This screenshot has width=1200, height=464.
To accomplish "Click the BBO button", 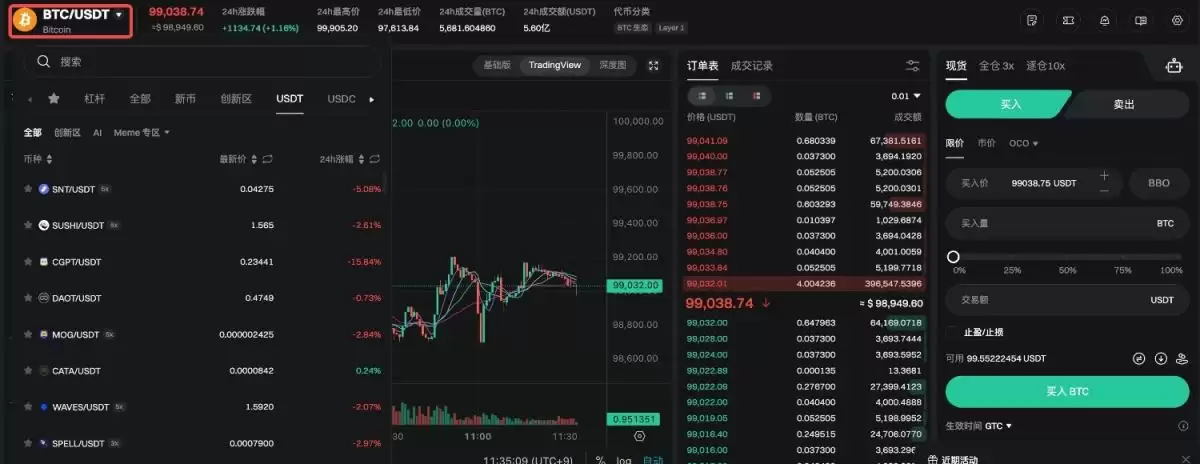I will [x=1158, y=184].
